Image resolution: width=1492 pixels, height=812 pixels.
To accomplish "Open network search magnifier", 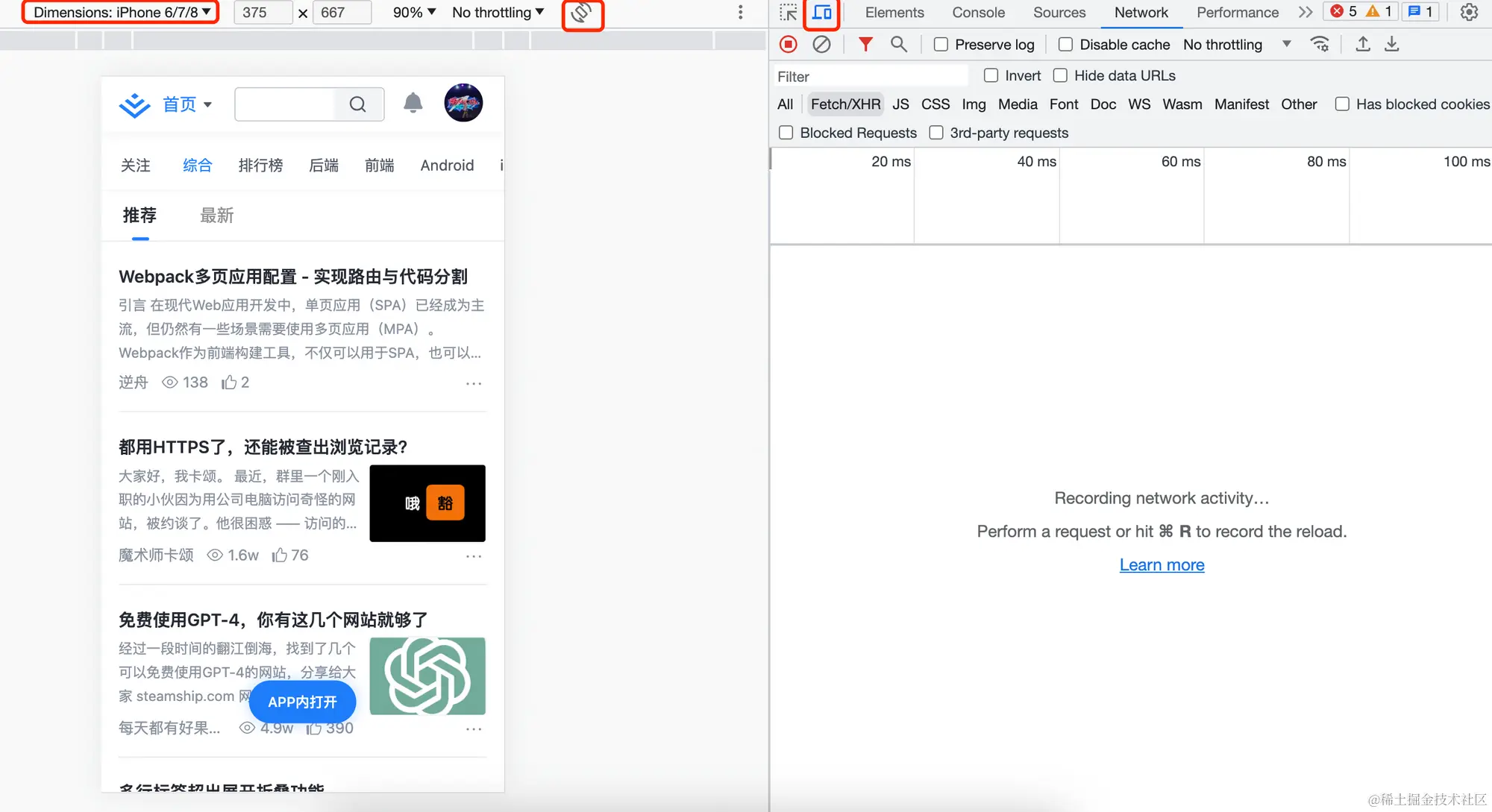I will click(x=899, y=45).
